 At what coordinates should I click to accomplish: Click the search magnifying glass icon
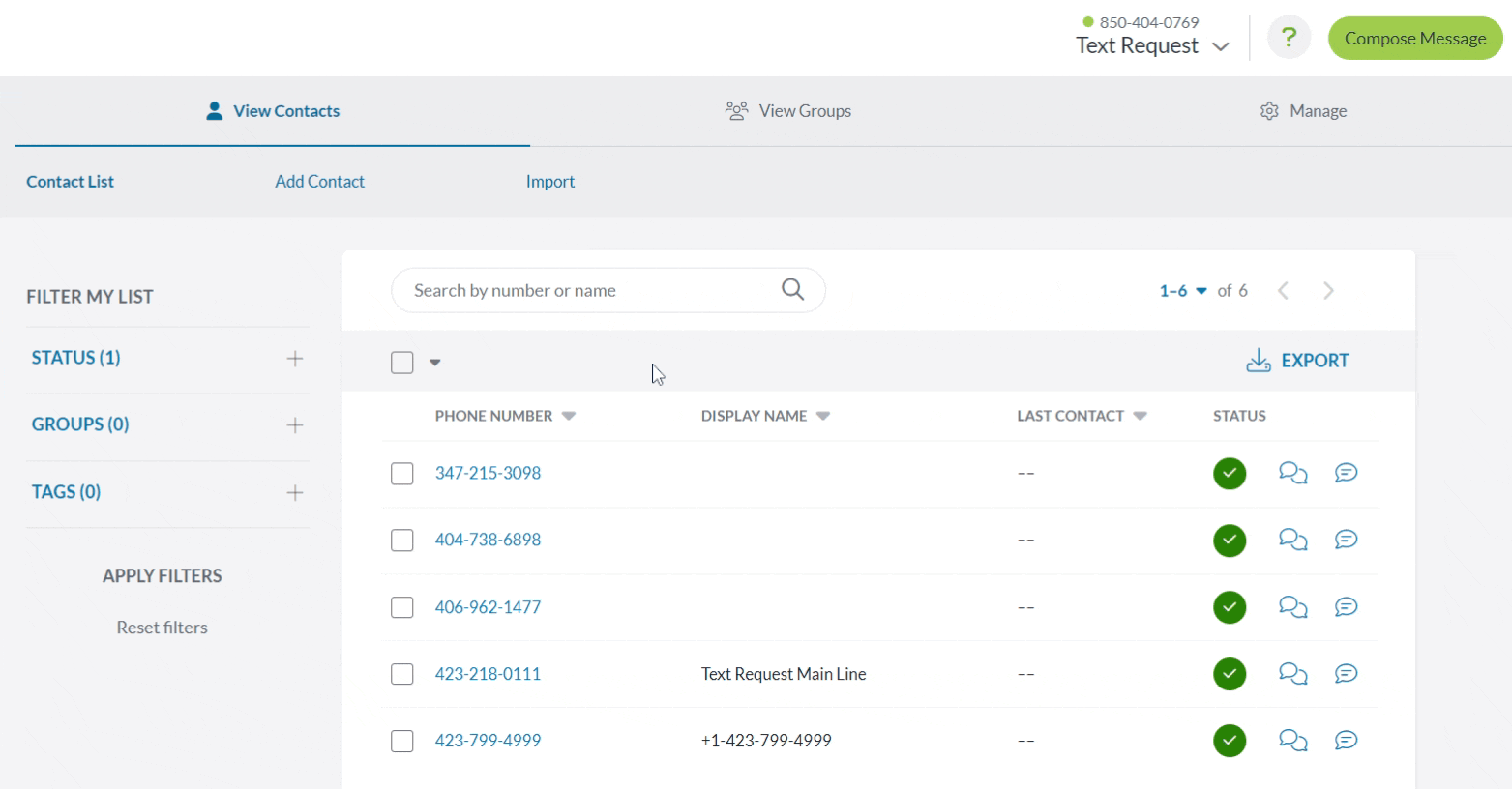click(x=792, y=290)
